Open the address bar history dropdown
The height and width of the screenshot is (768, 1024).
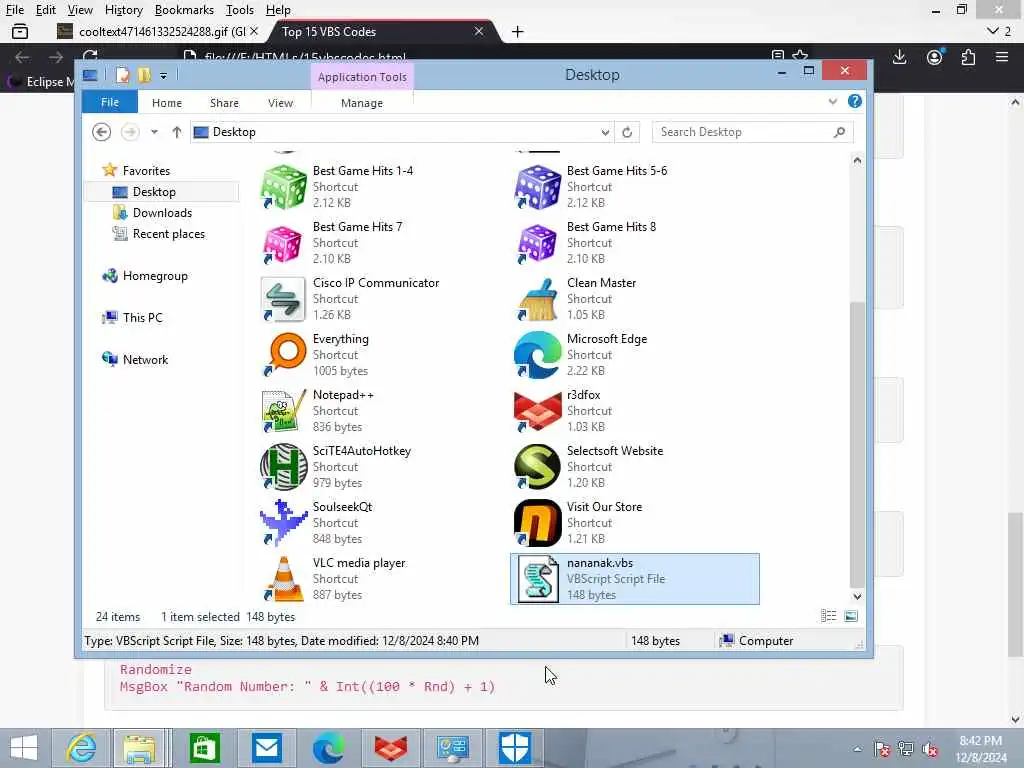tap(605, 132)
